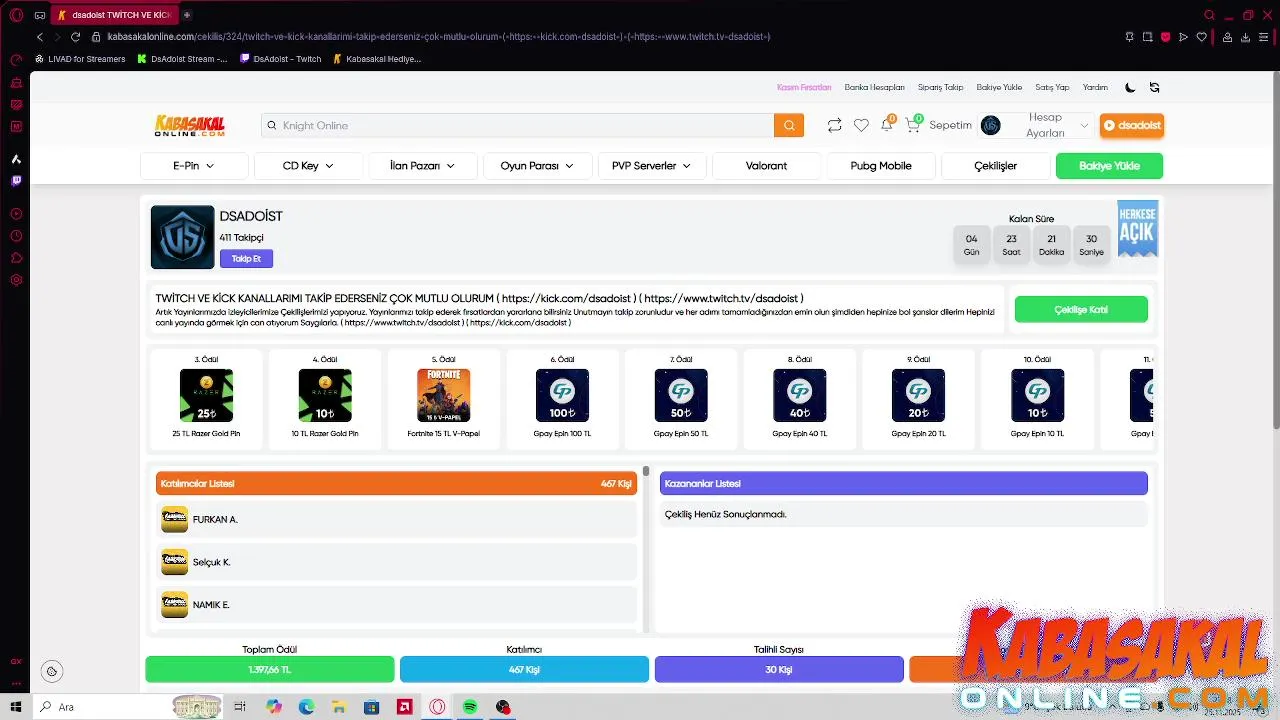Image resolution: width=1280 pixels, height=720 pixels.
Task: Open the DsAdoist - Twitch bookmark
Action: pos(280,59)
